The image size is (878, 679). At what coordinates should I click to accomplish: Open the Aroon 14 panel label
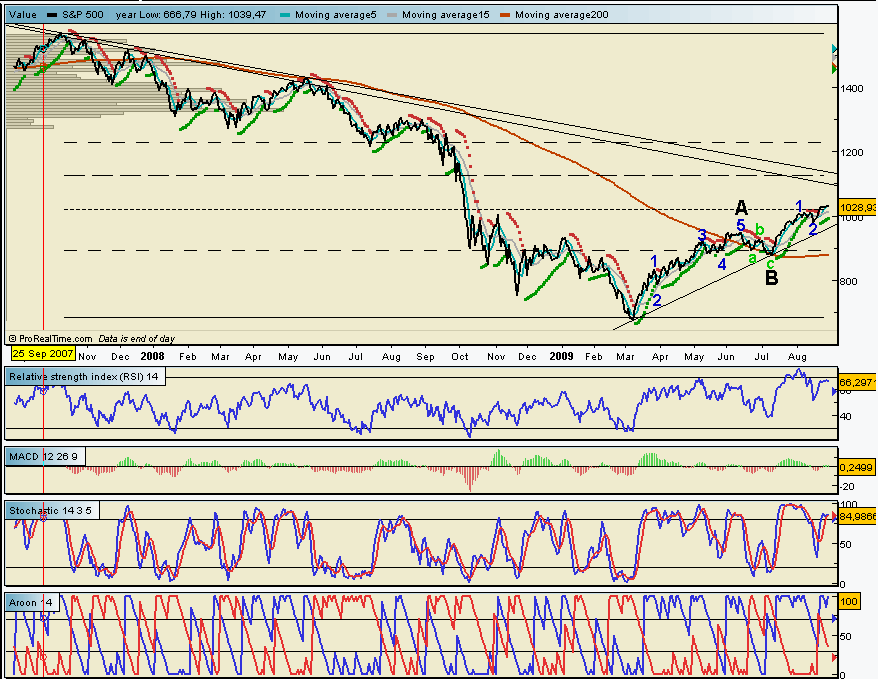[x=31, y=602]
